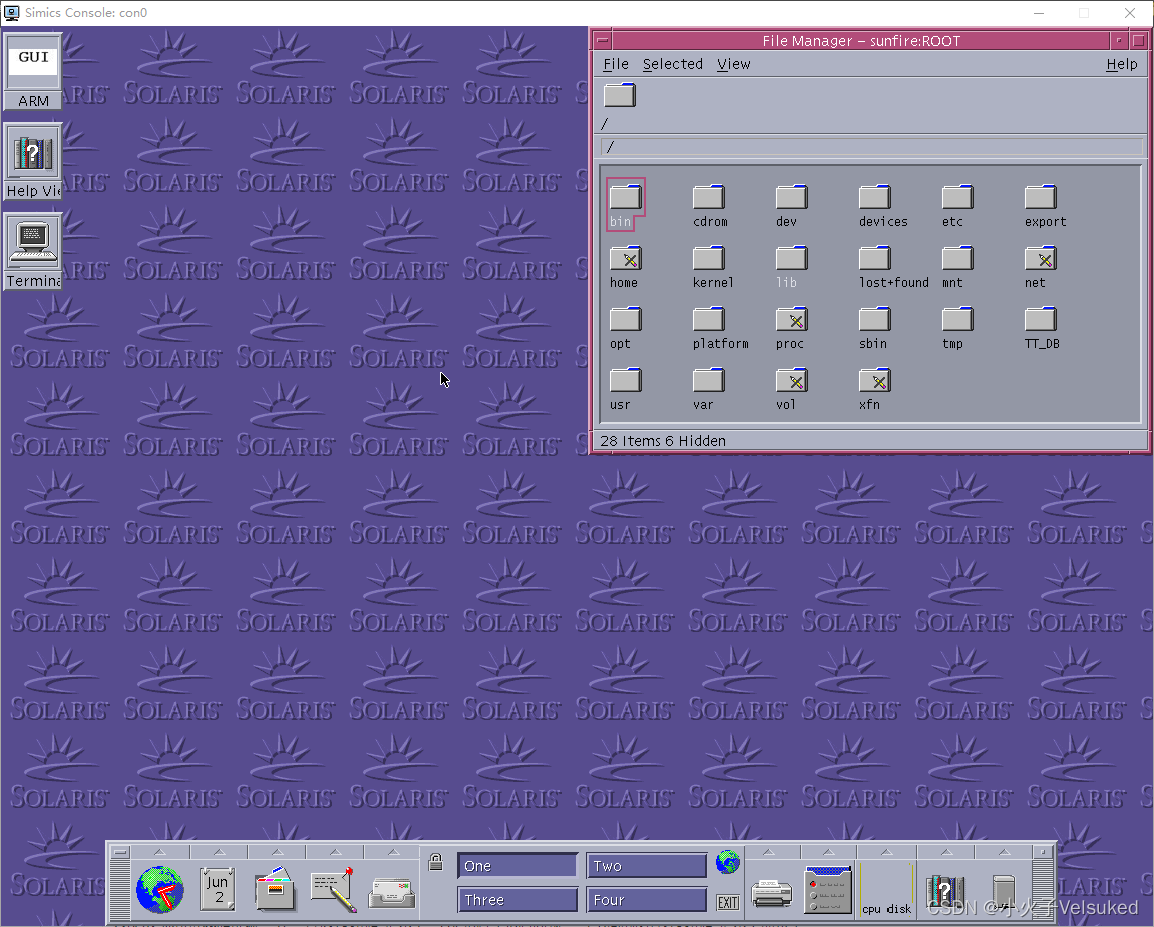Select the locked xfn folder icon
The width and height of the screenshot is (1154, 927).
[x=875, y=380]
